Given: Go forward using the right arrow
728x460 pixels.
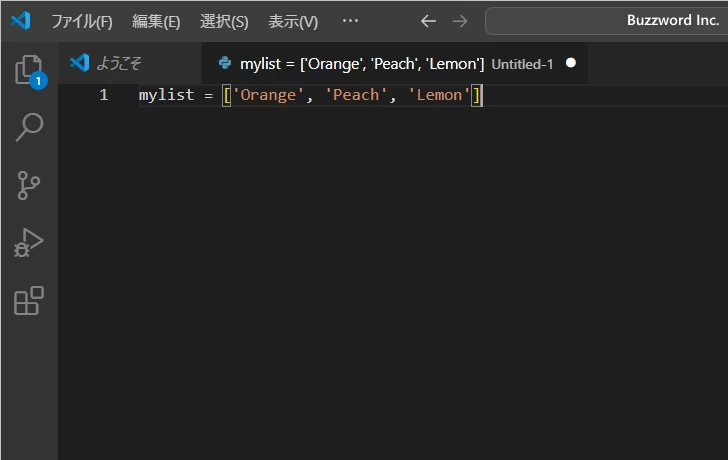Looking at the screenshot, I should 459,21.
